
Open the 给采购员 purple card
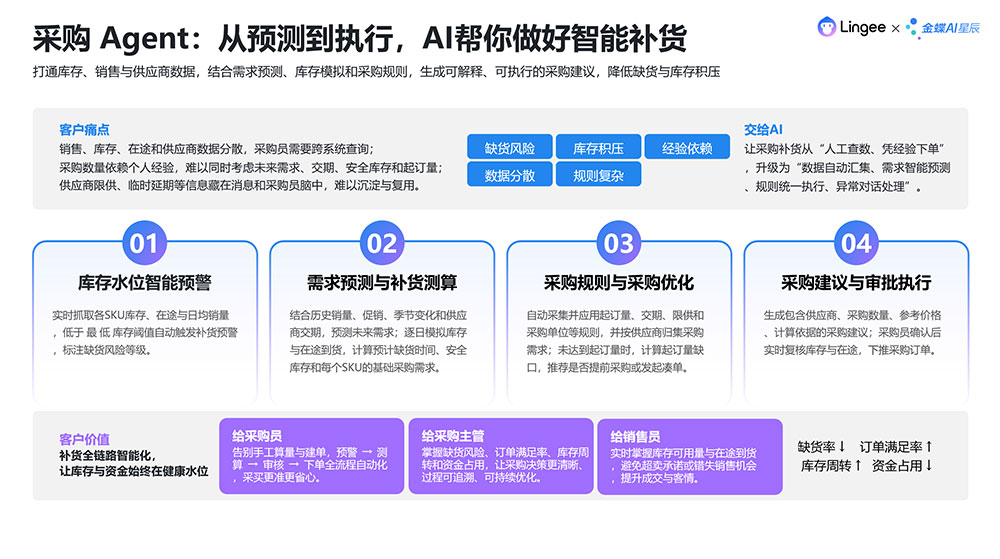(312, 456)
